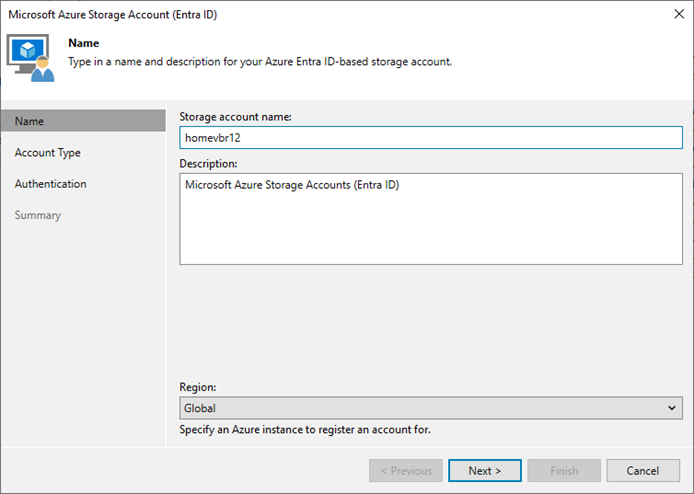This screenshot has height=494, width=694.
Task: Click inside the Description text box
Action: coord(431,219)
